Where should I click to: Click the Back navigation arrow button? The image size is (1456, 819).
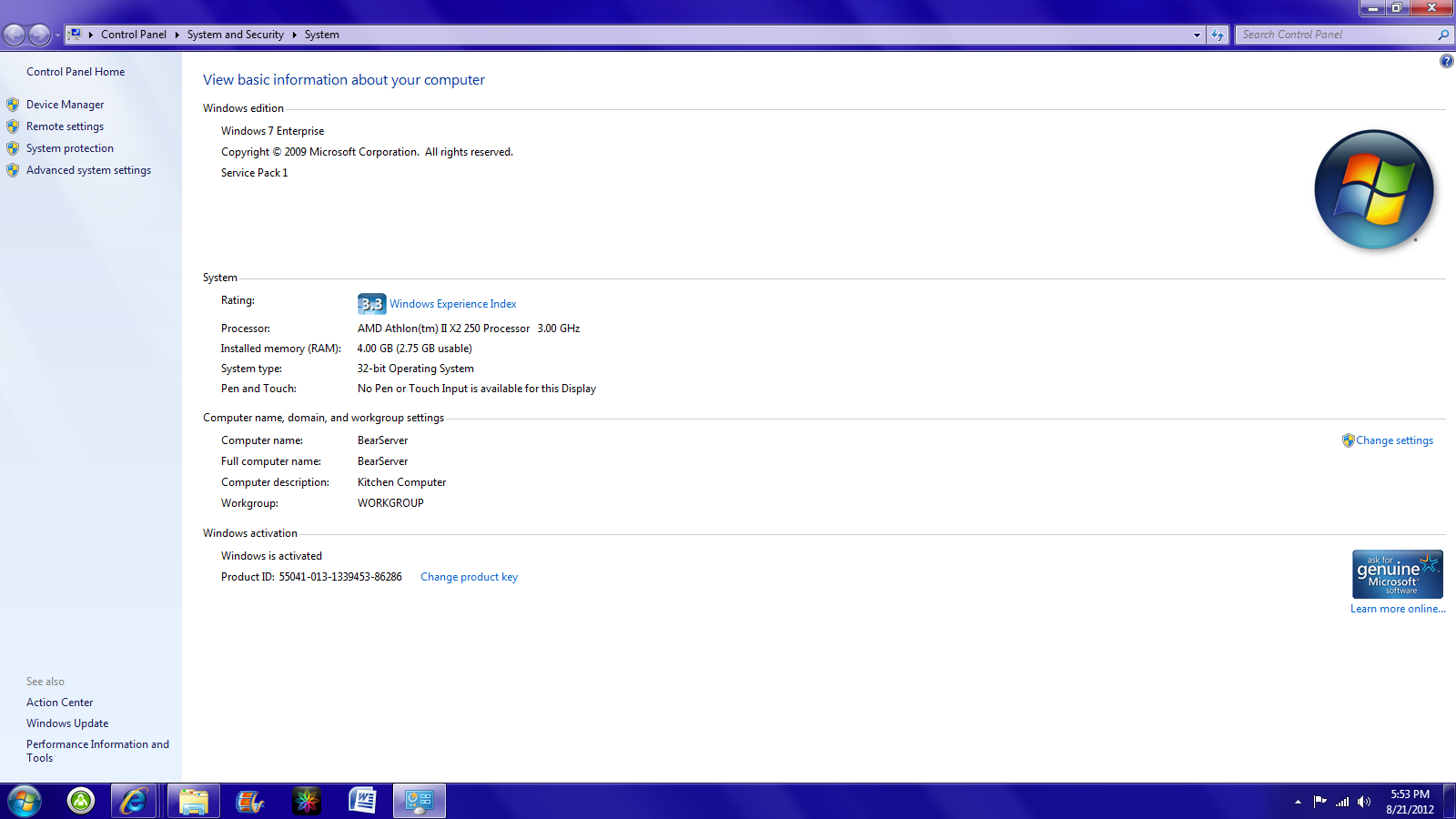[x=14, y=35]
